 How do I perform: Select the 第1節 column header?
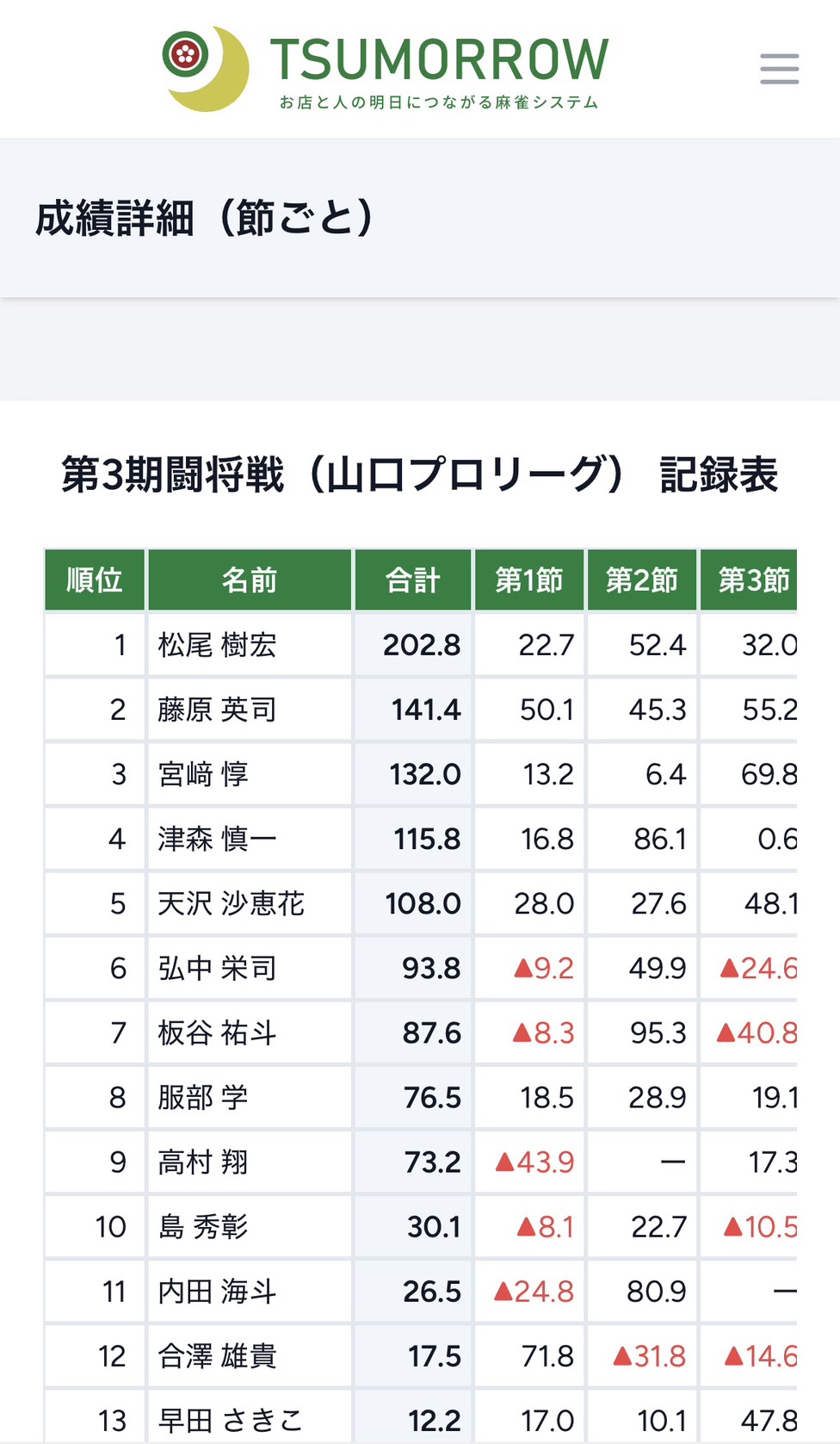(x=529, y=579)
